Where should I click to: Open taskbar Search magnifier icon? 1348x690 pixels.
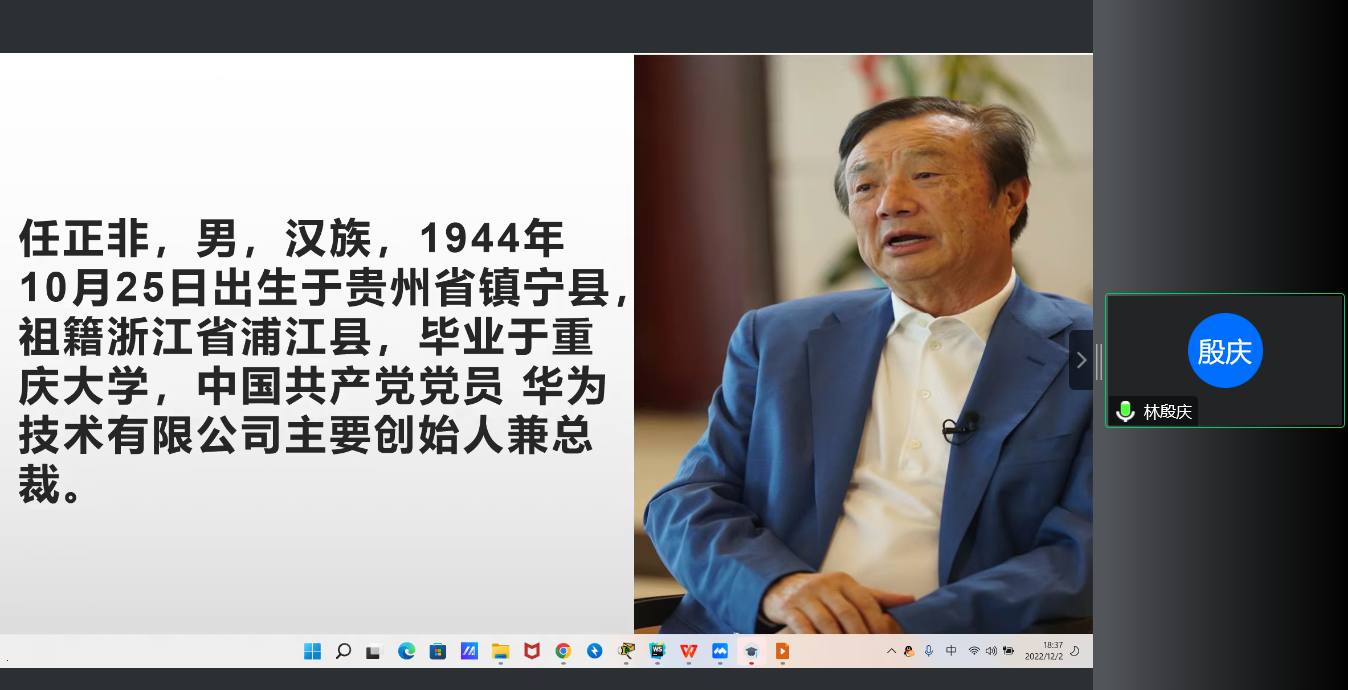coord(343,651)
